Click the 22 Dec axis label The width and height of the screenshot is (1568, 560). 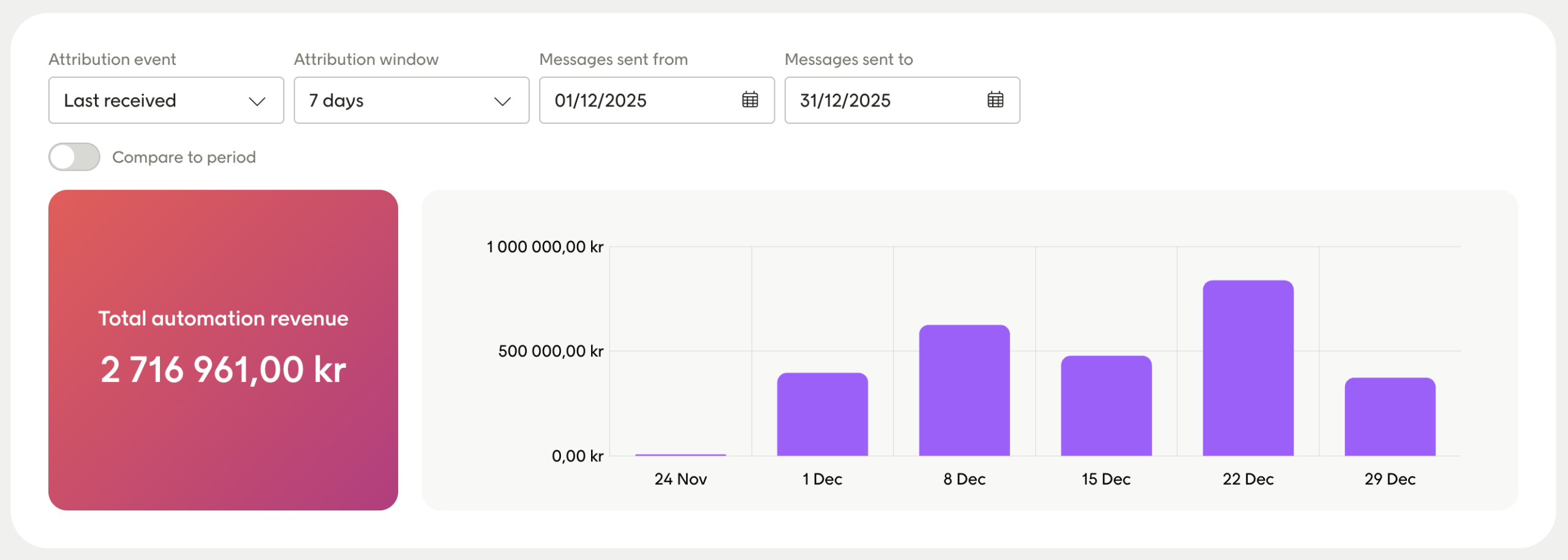tap(1248, 479)
